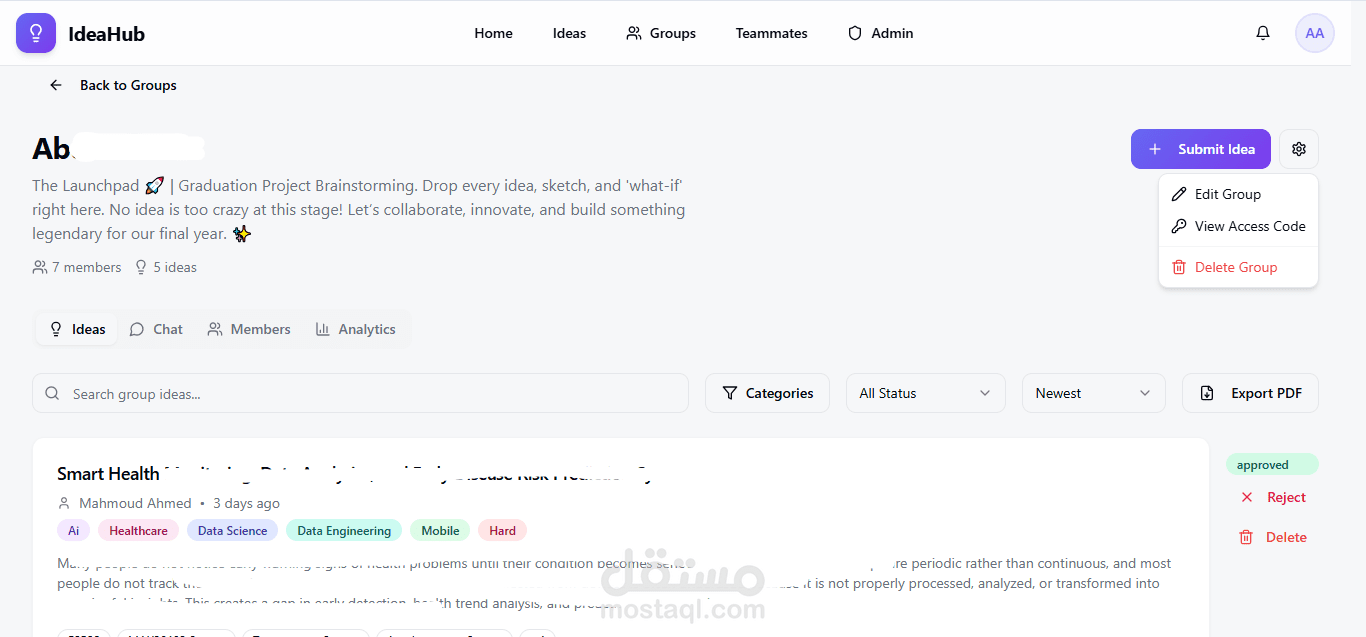
Task: Click the Export PDF button
Action: click(x=1250, y=393)
